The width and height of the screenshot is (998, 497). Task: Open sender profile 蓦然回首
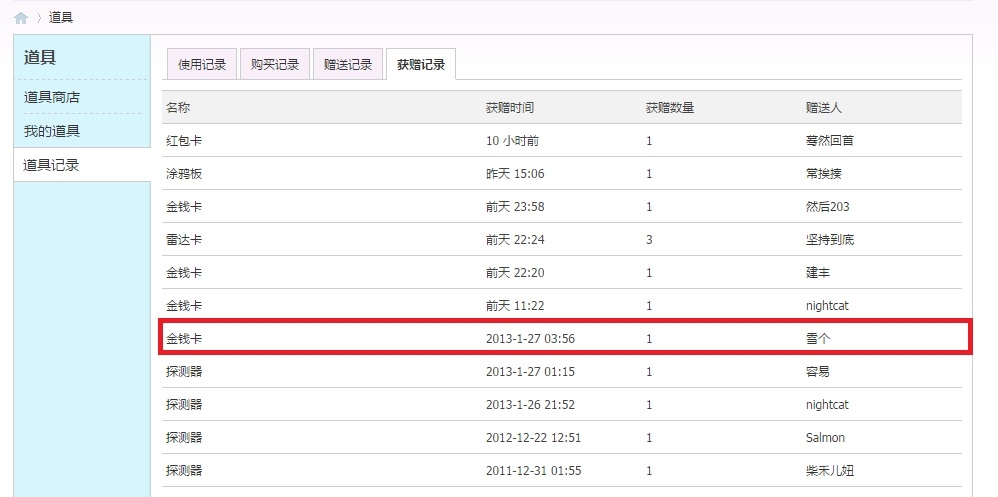click(x=829, y=141)
